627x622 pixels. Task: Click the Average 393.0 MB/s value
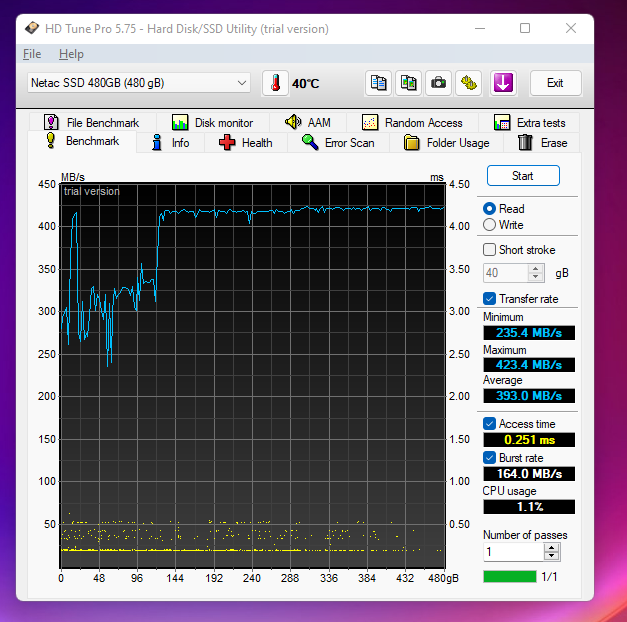(x=529, y=396)
